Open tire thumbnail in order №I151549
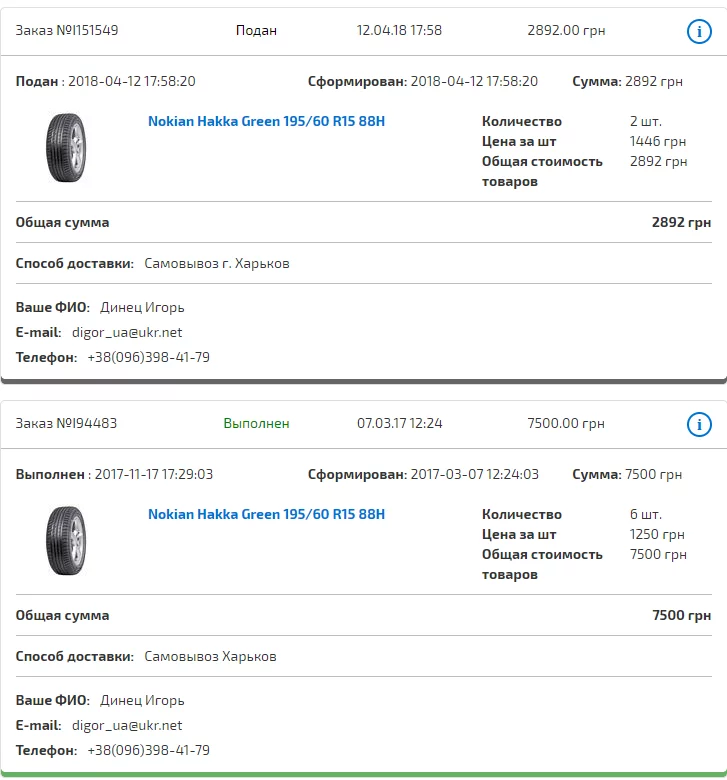 click(x=66, y=148)
